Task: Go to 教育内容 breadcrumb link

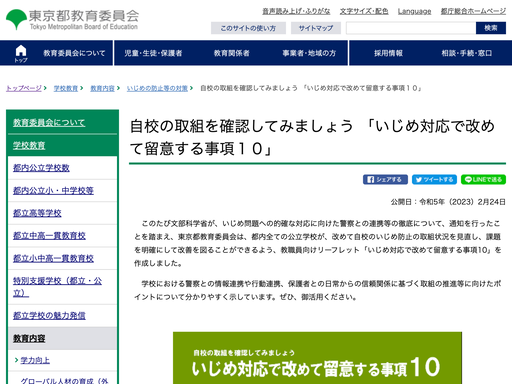Action: tap(102, 88)
